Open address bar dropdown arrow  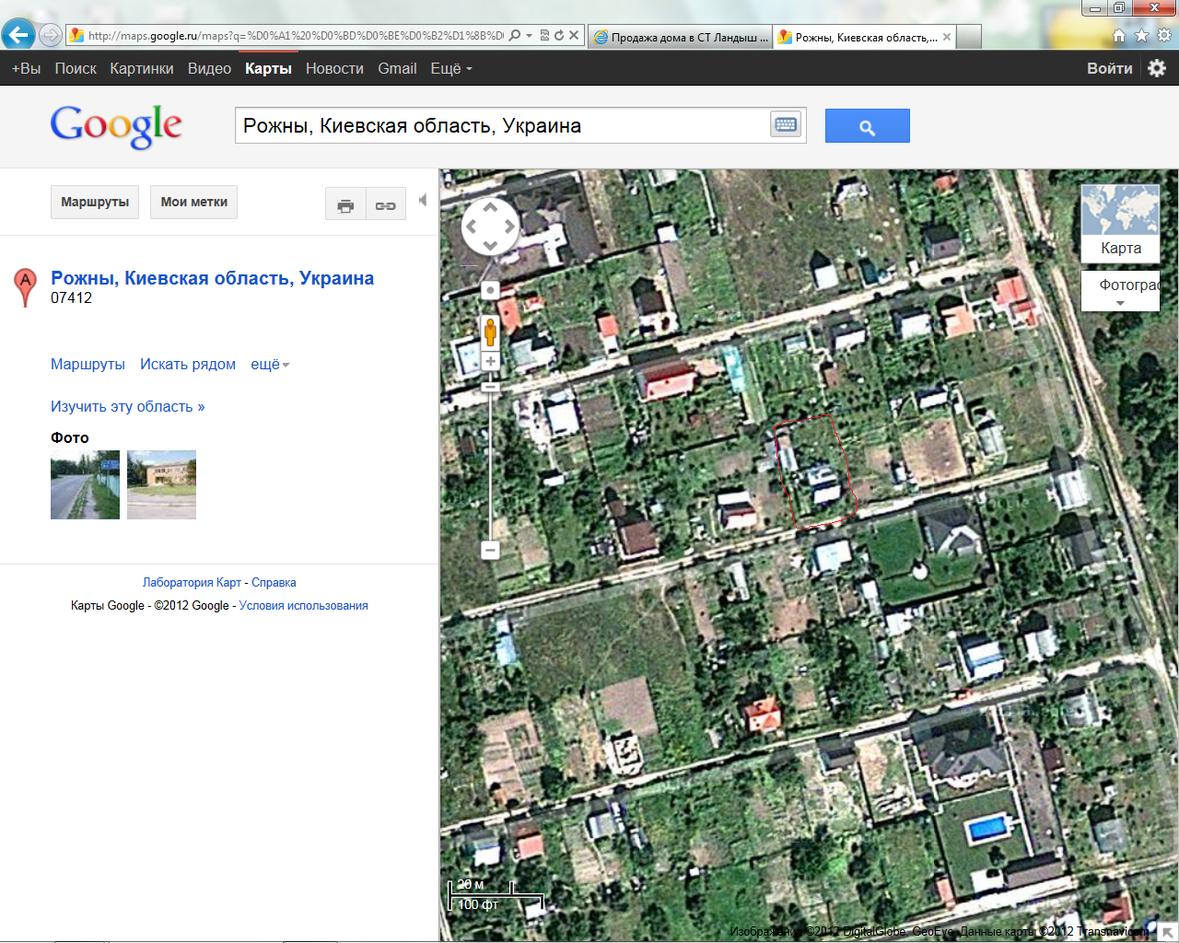click(529, 35)
